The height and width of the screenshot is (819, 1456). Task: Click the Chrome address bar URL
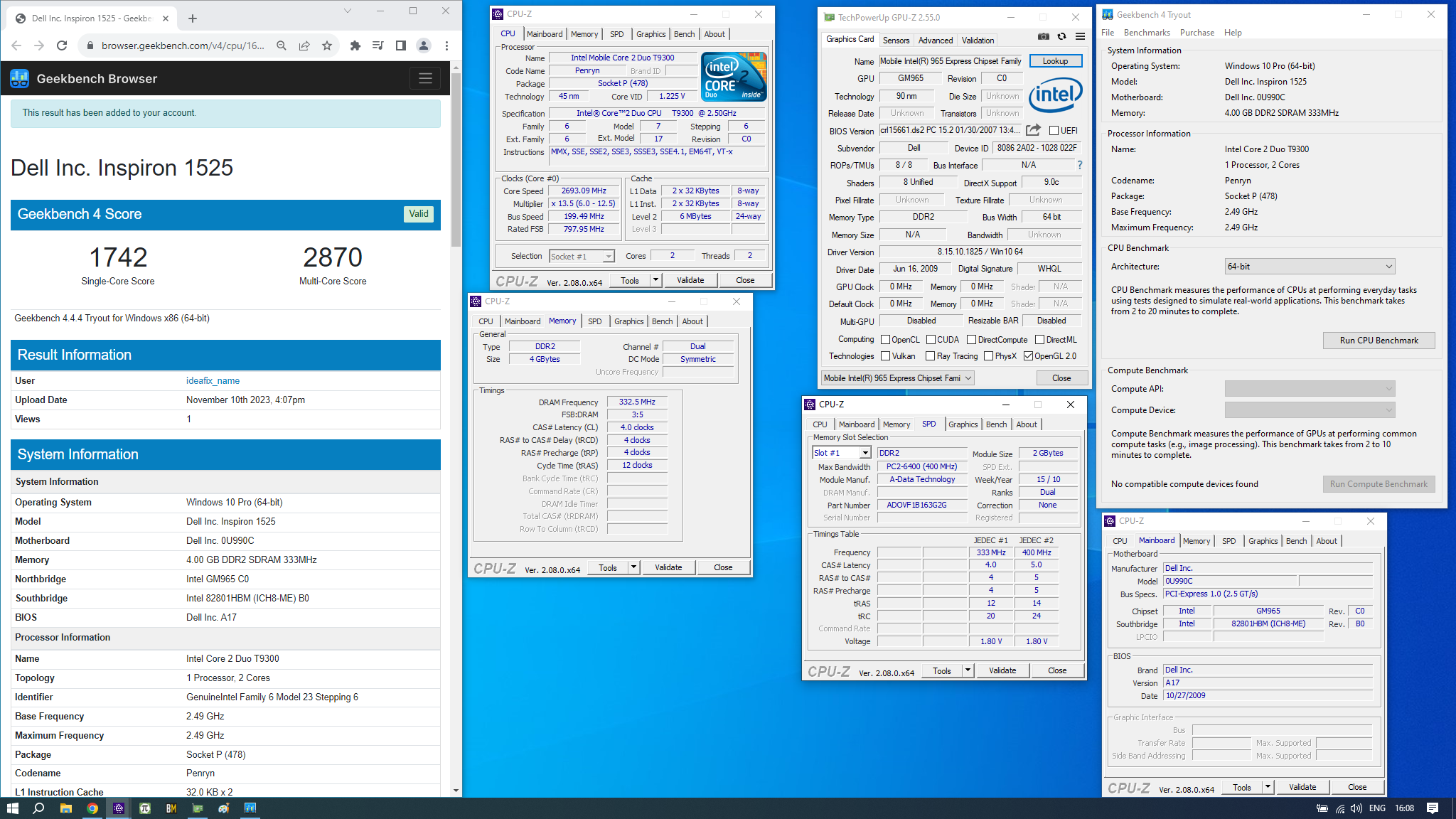[x=183, y=45]
